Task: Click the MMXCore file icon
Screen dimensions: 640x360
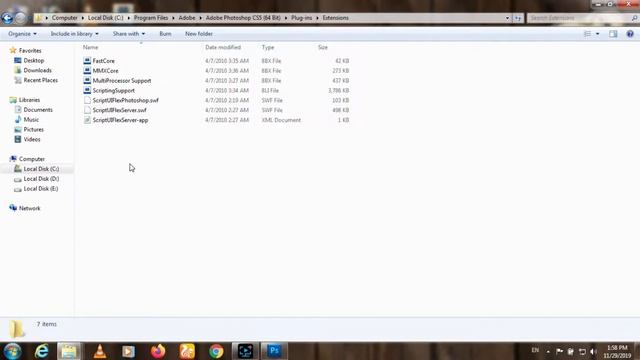Action: click(87, 70)
